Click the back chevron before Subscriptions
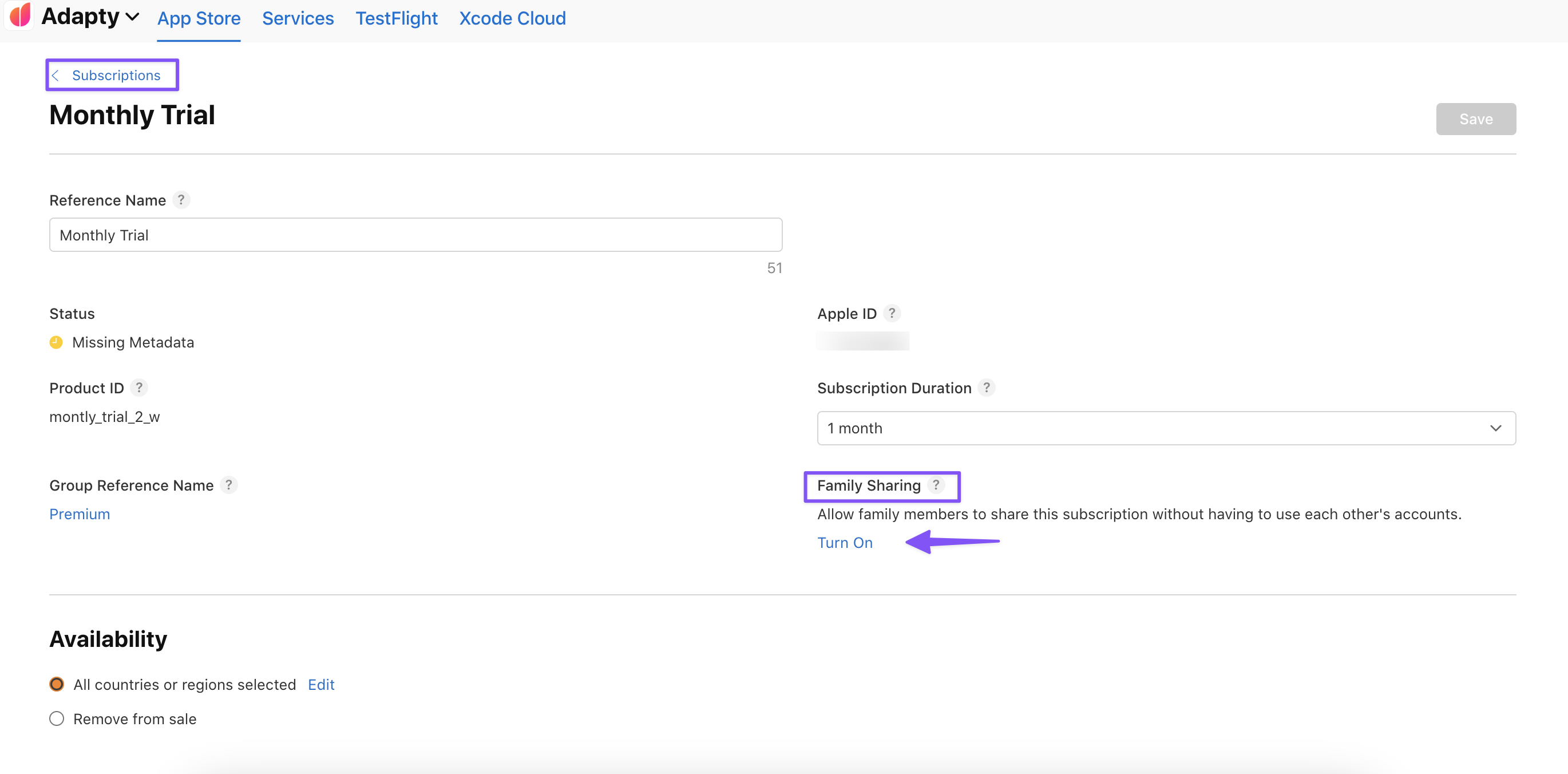 click(x=56, y=75)
